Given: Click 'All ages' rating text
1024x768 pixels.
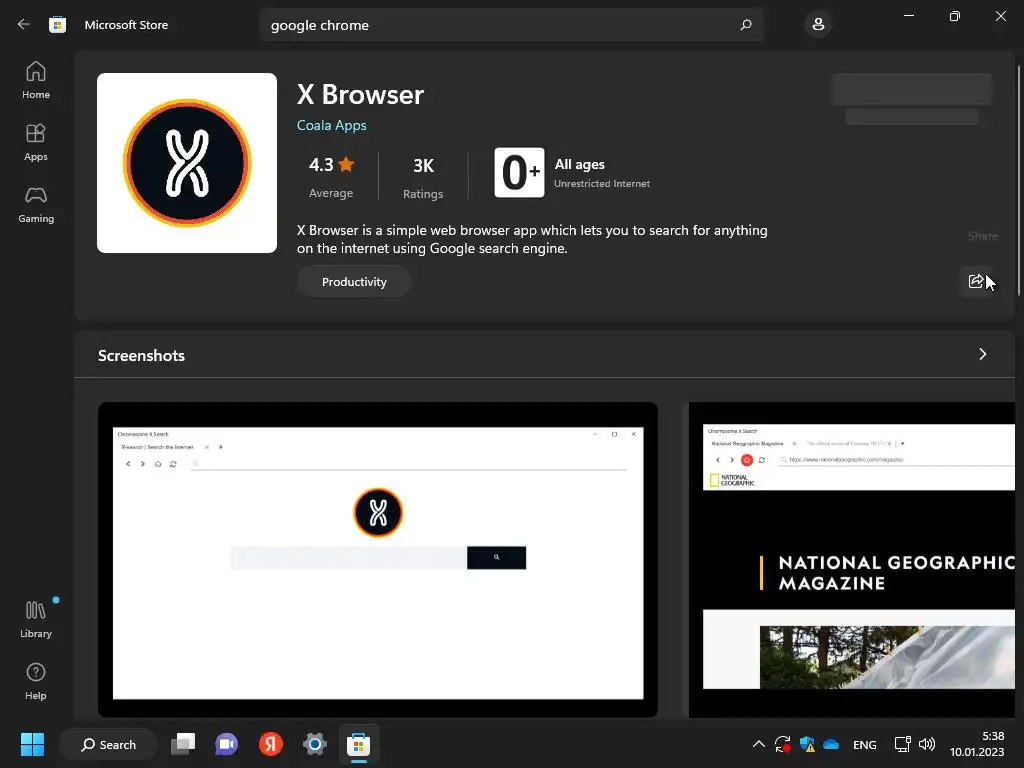Looking at the screenshot, I should pos(579,165).
